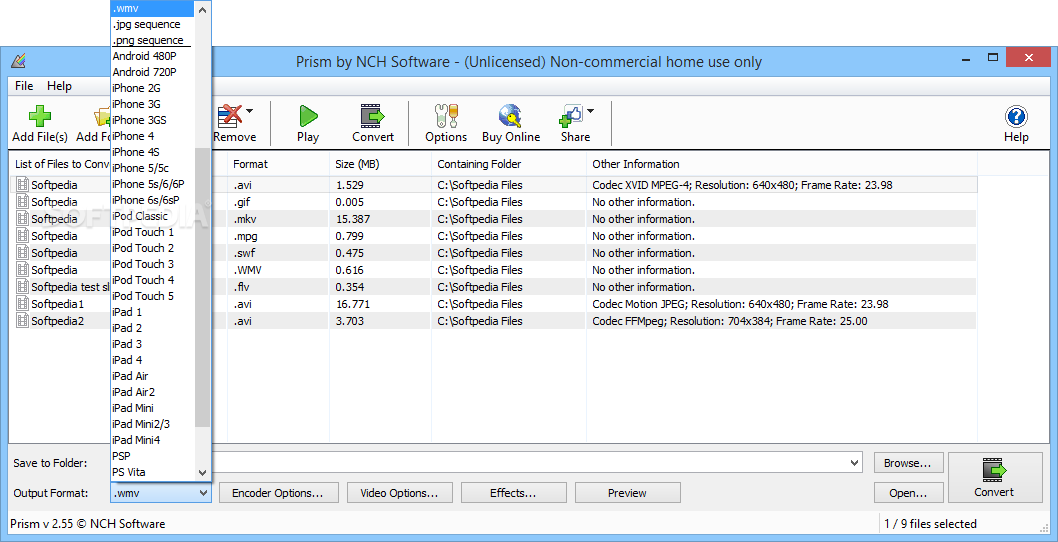Image resolution: width=1058 pixels, height=542 pixels.
Task: Click the Video Options... button
Action: 399,493
